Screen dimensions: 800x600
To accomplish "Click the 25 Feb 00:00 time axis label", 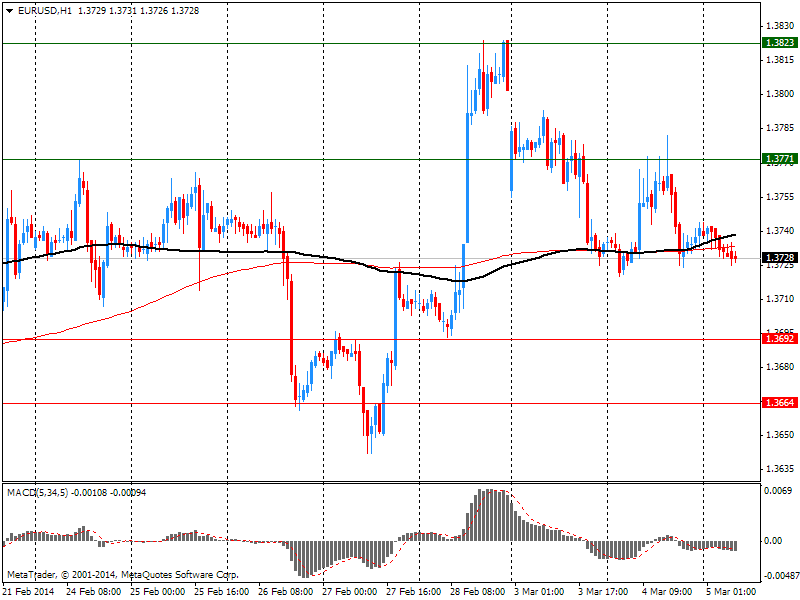I will point(158,591).
